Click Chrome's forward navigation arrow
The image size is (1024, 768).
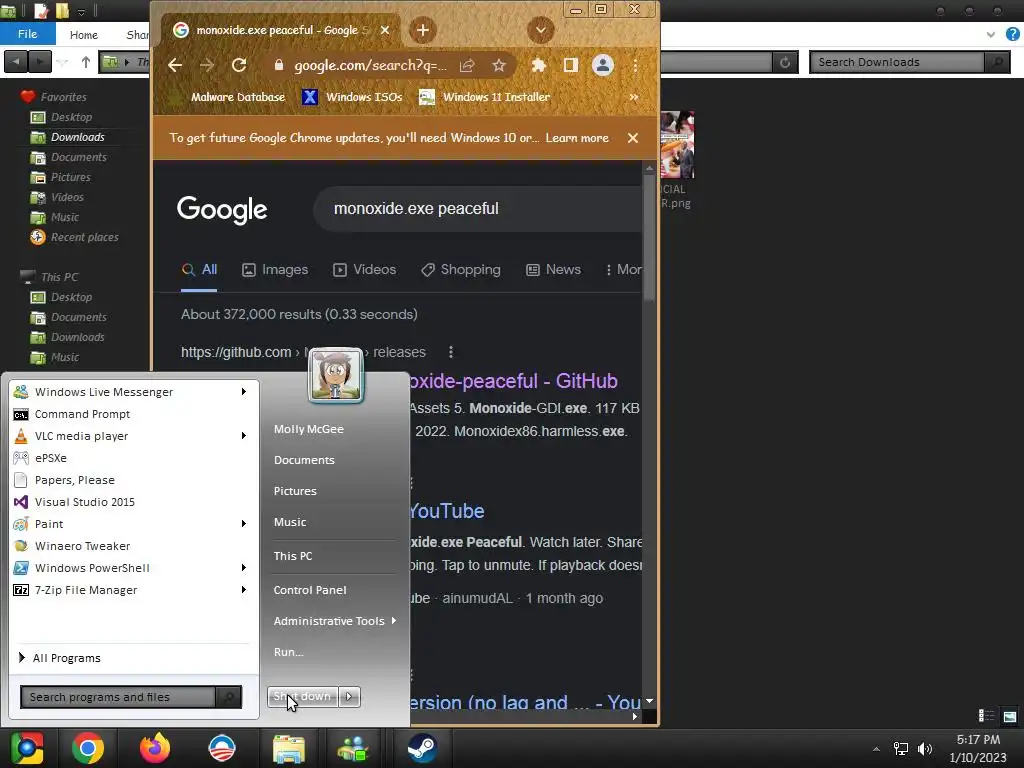point(206,65)
